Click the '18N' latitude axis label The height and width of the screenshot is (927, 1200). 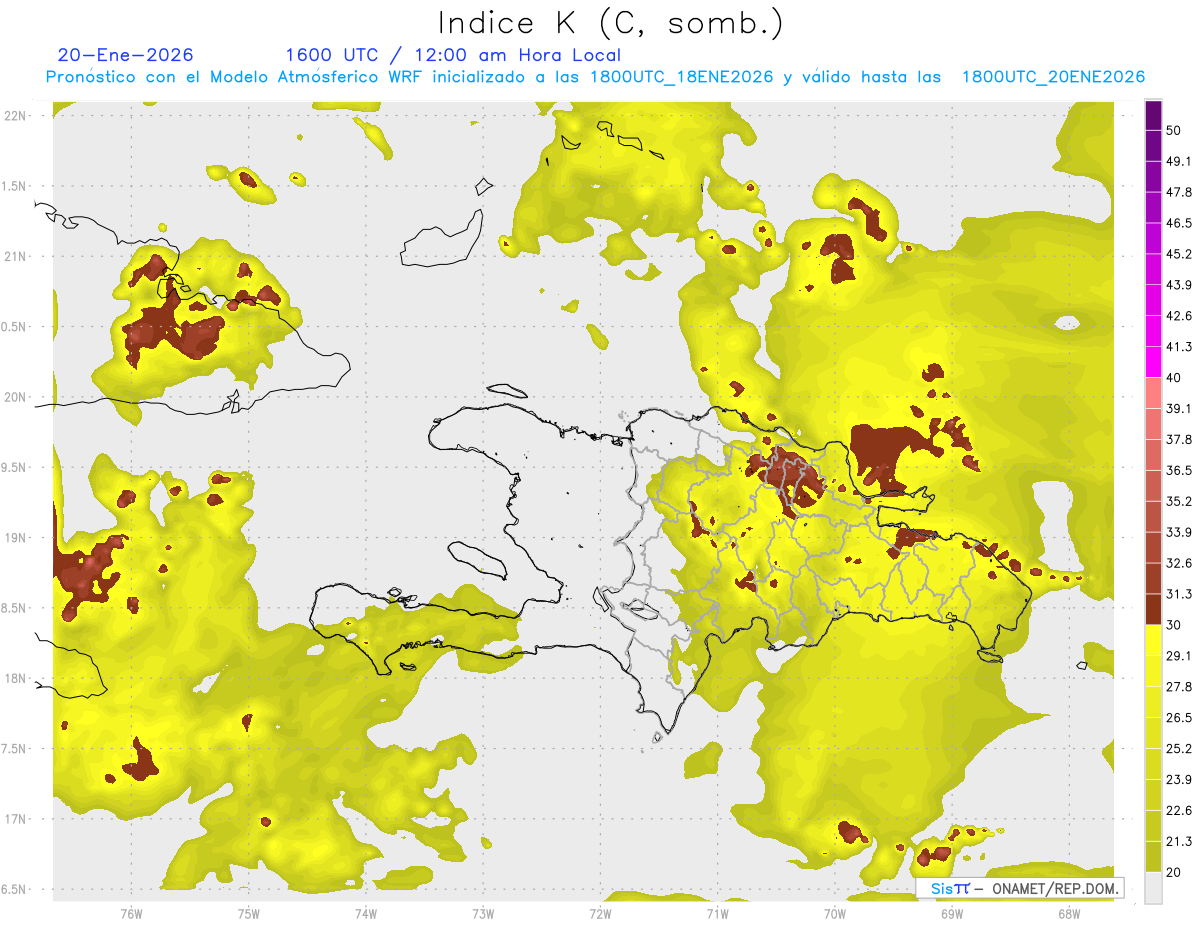pyautogui.click(x=14, y=679)
